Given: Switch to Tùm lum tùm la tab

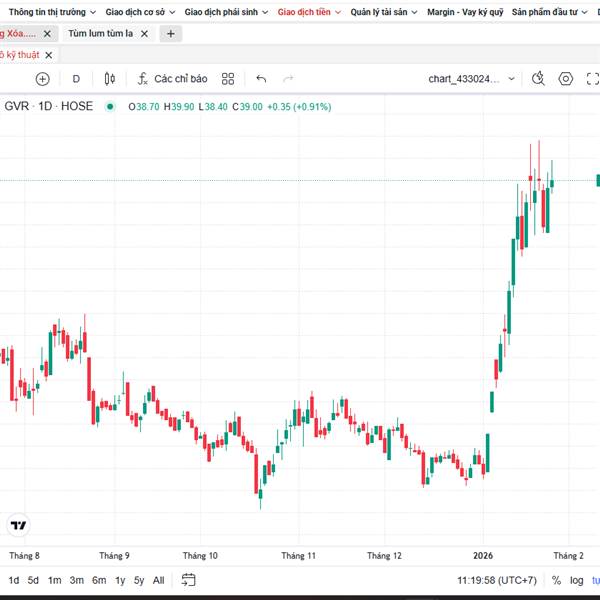Looking at the screenshot, I should [101, 33].
